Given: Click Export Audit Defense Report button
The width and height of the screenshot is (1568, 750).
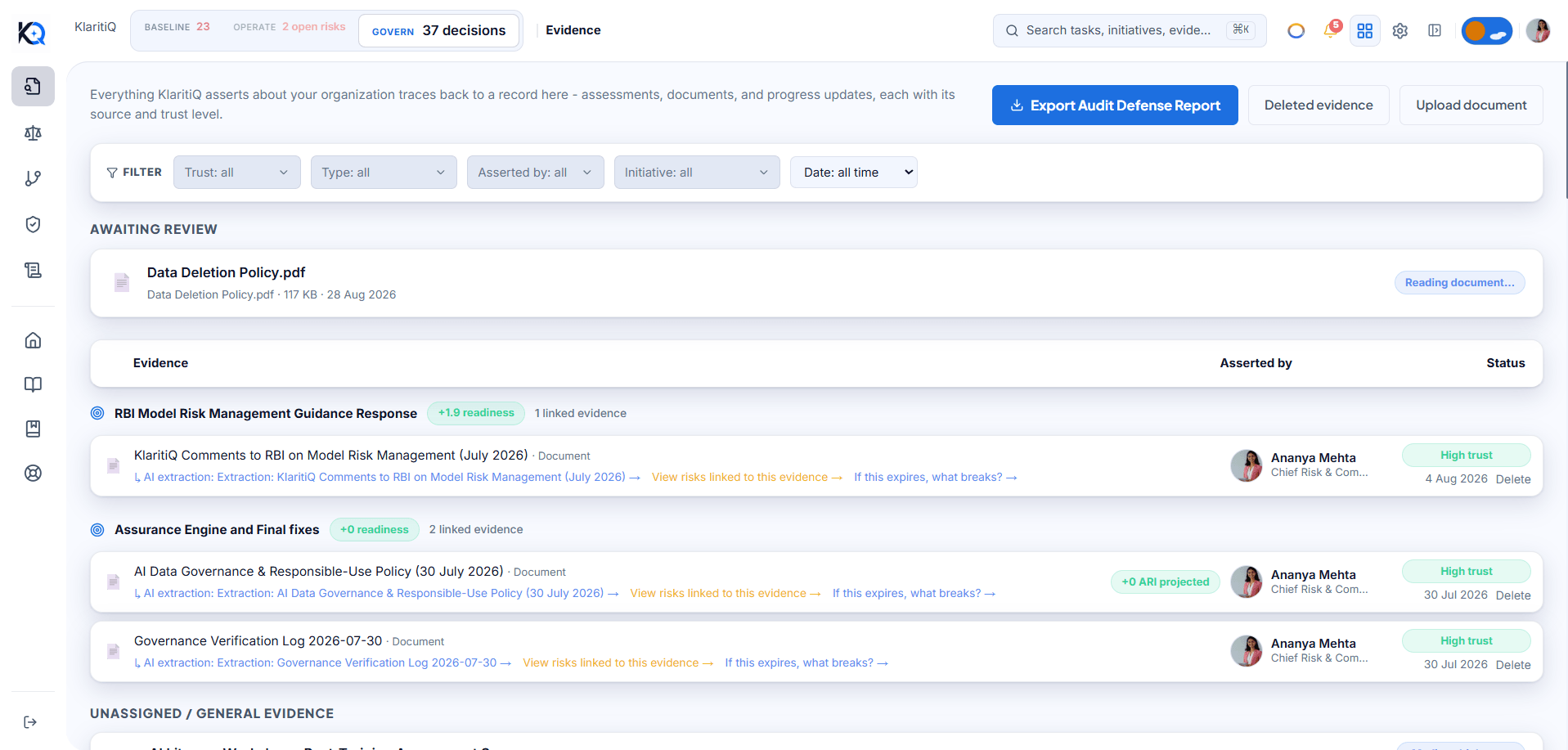Looking at the screenshot, I should [1115, 106].
